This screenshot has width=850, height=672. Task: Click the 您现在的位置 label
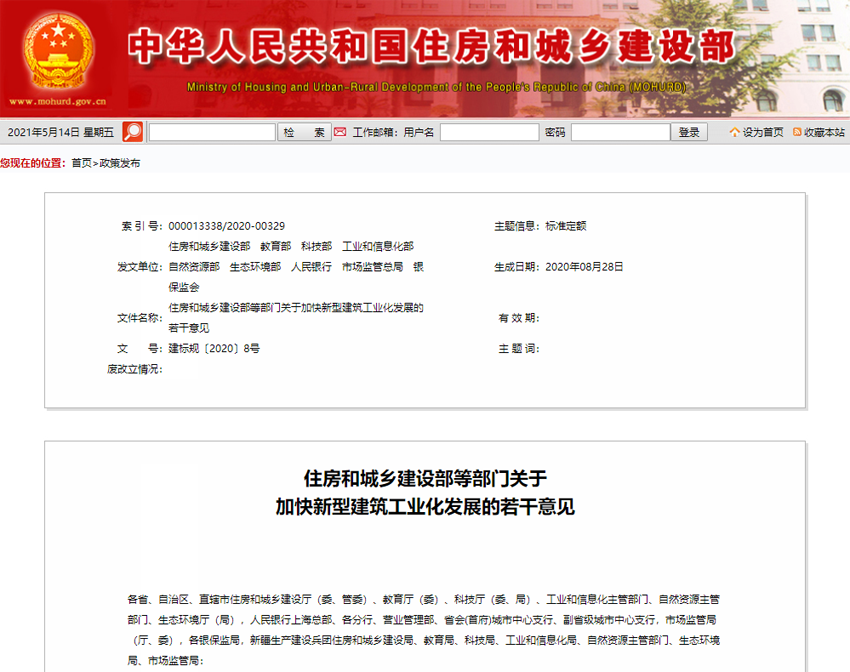click(33, 163)
